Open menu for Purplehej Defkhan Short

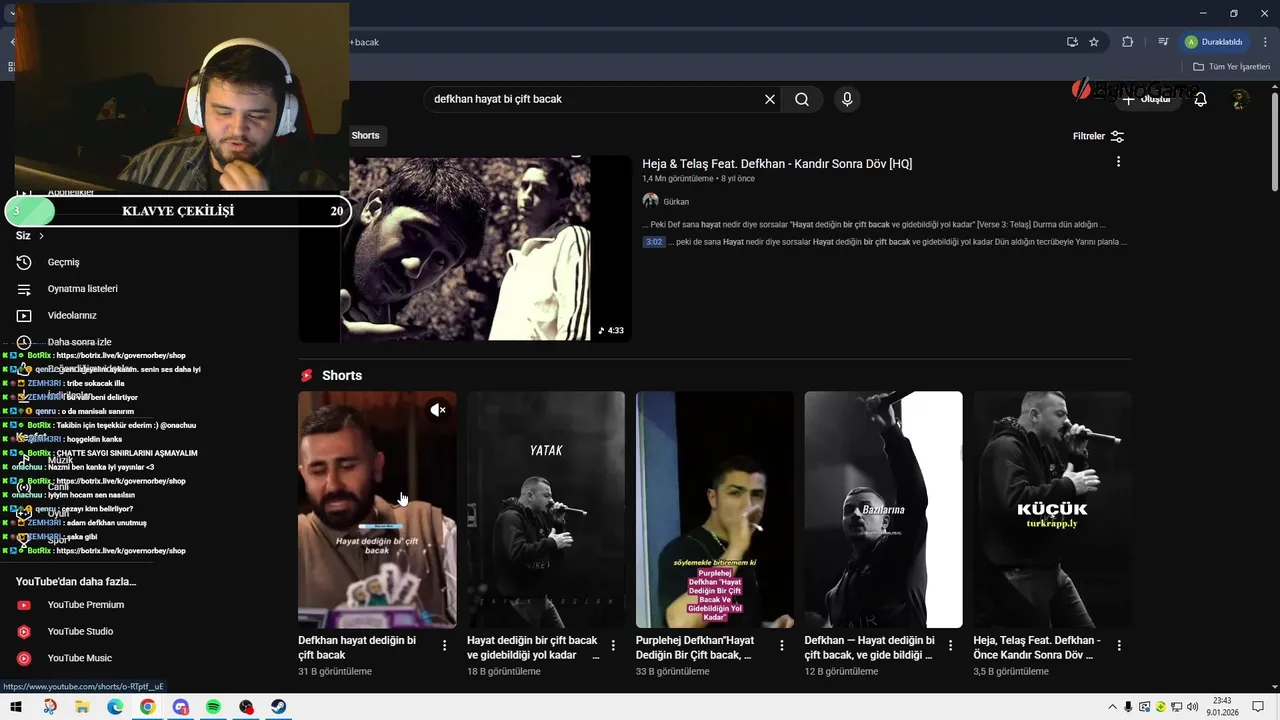(782, 646)
